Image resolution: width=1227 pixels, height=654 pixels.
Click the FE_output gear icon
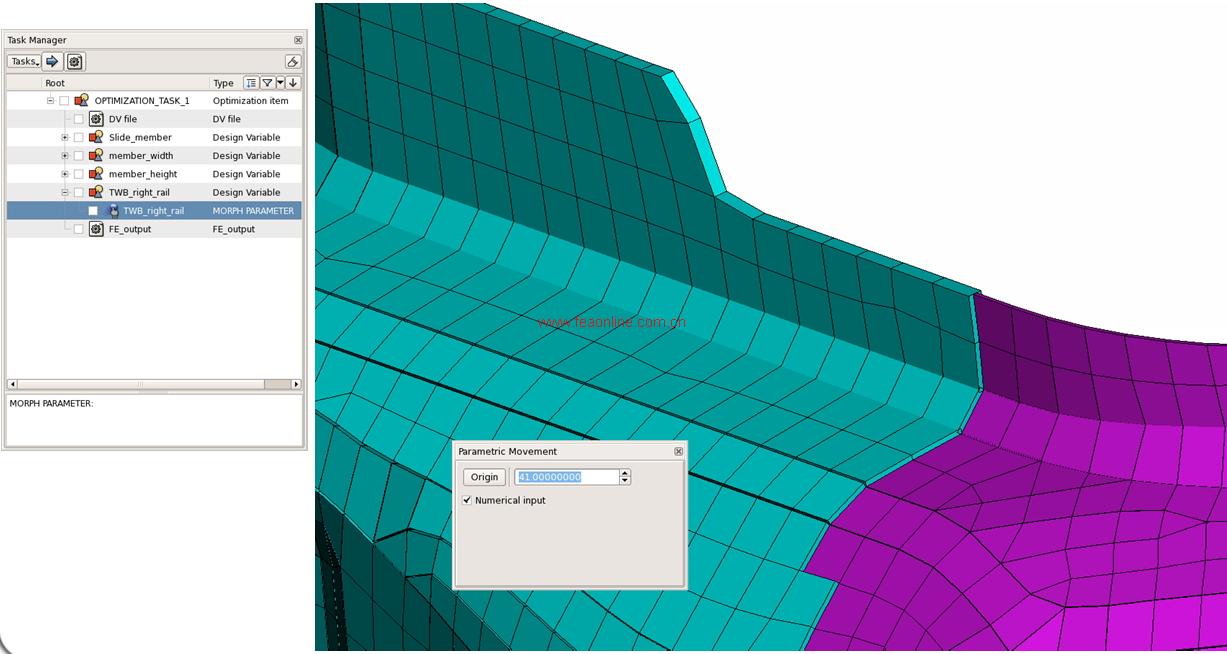96,229
